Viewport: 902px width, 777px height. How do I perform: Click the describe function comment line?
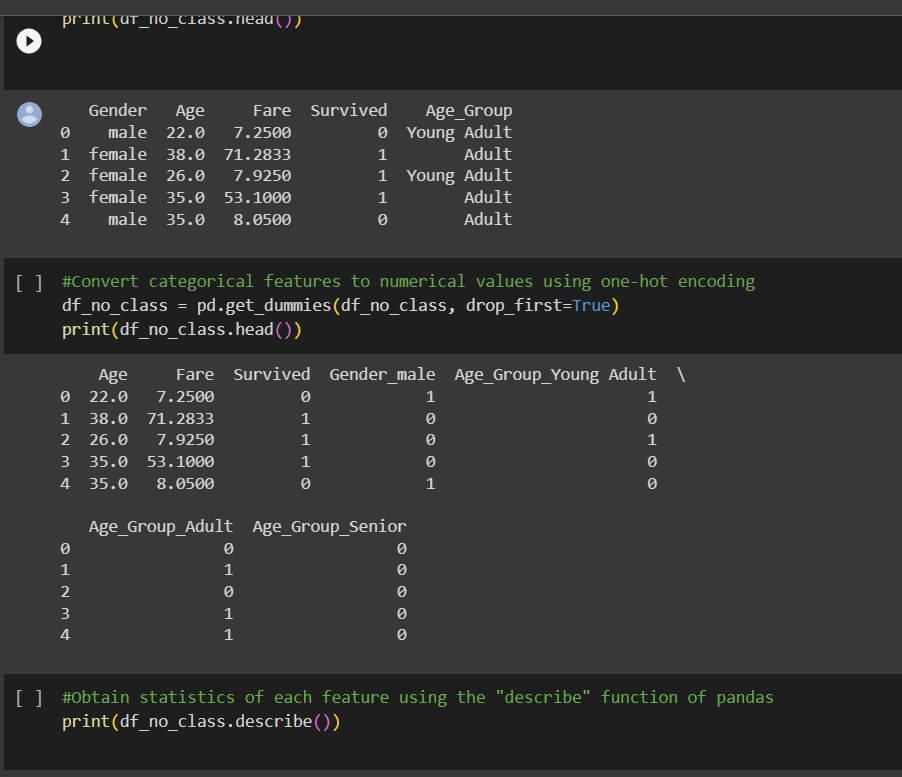[x=418, y=697]
